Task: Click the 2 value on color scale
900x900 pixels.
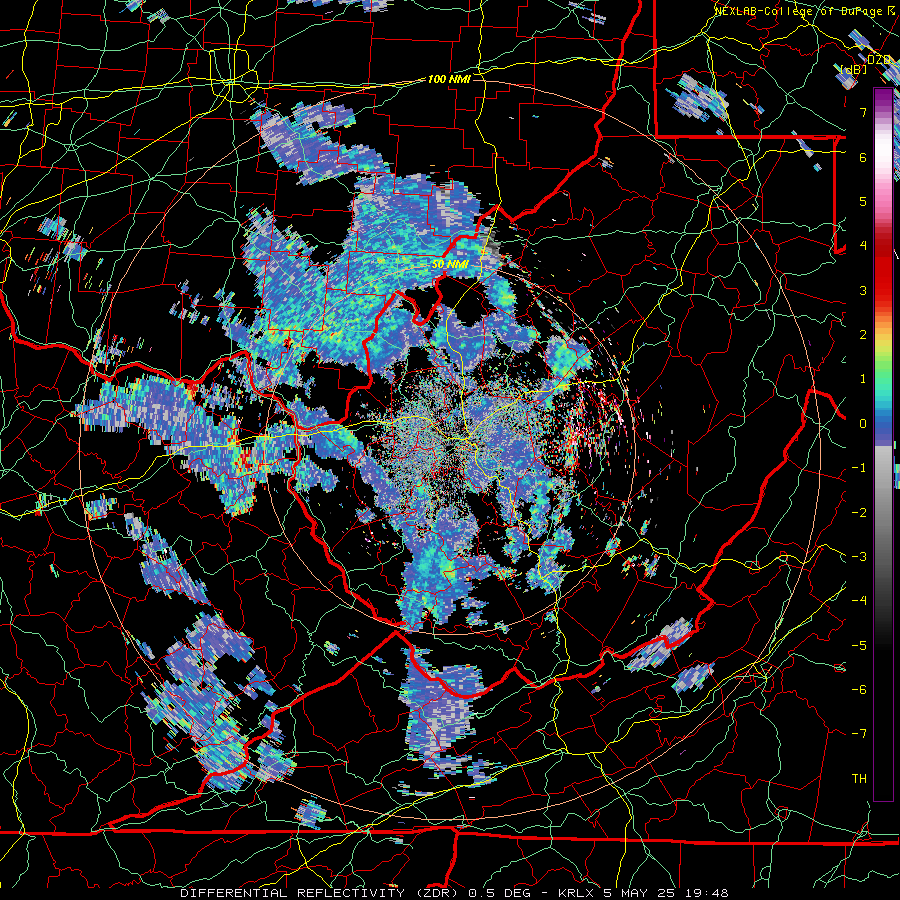Action: coord(863,335)
